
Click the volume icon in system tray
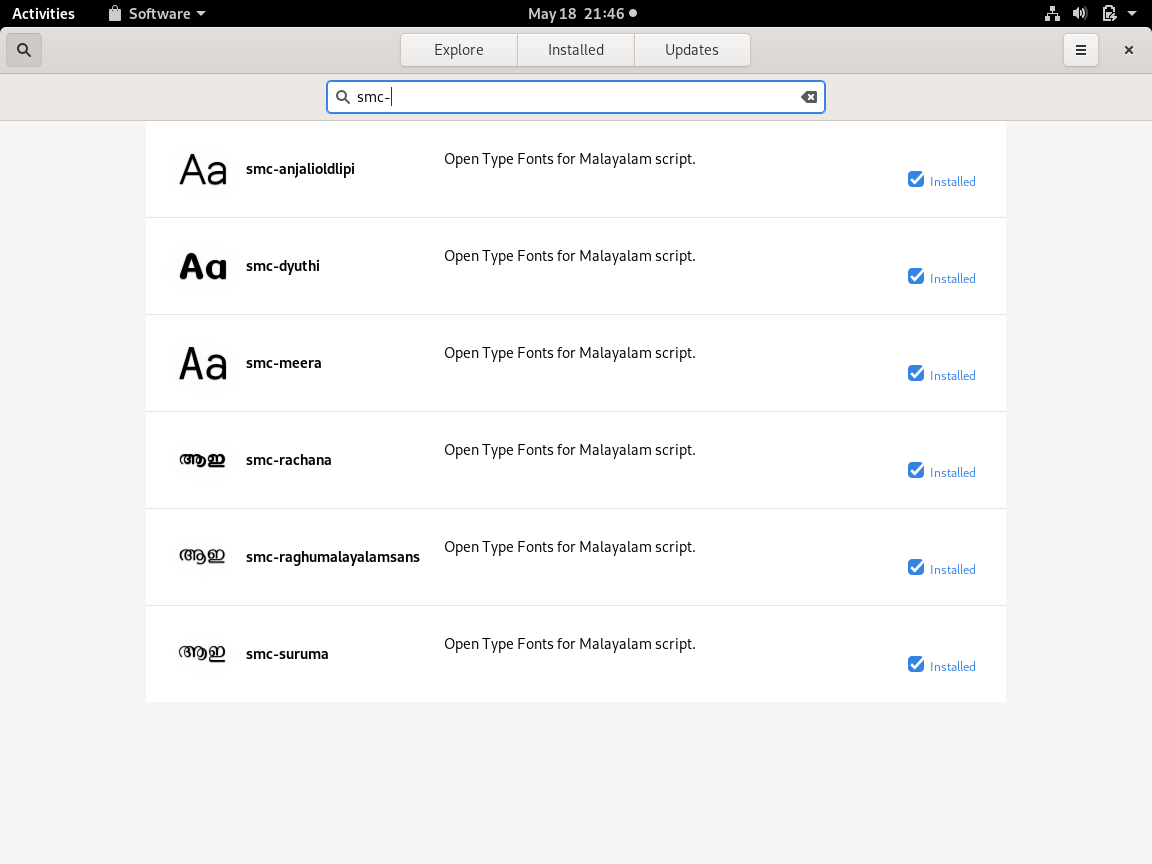click(1080, 14)
